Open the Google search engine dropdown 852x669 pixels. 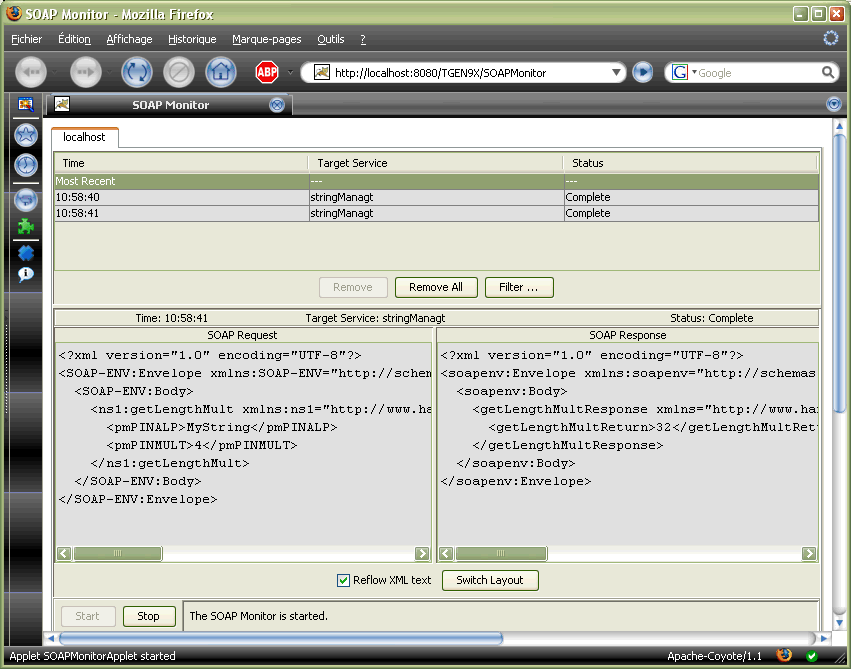tap(684, 73)
